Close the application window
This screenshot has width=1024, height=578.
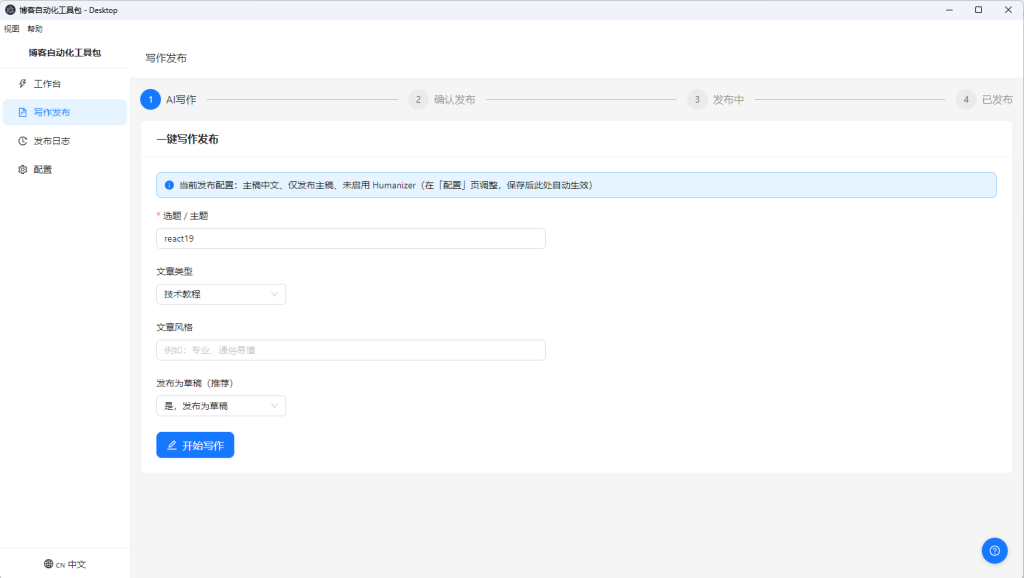click(1008, 10)
